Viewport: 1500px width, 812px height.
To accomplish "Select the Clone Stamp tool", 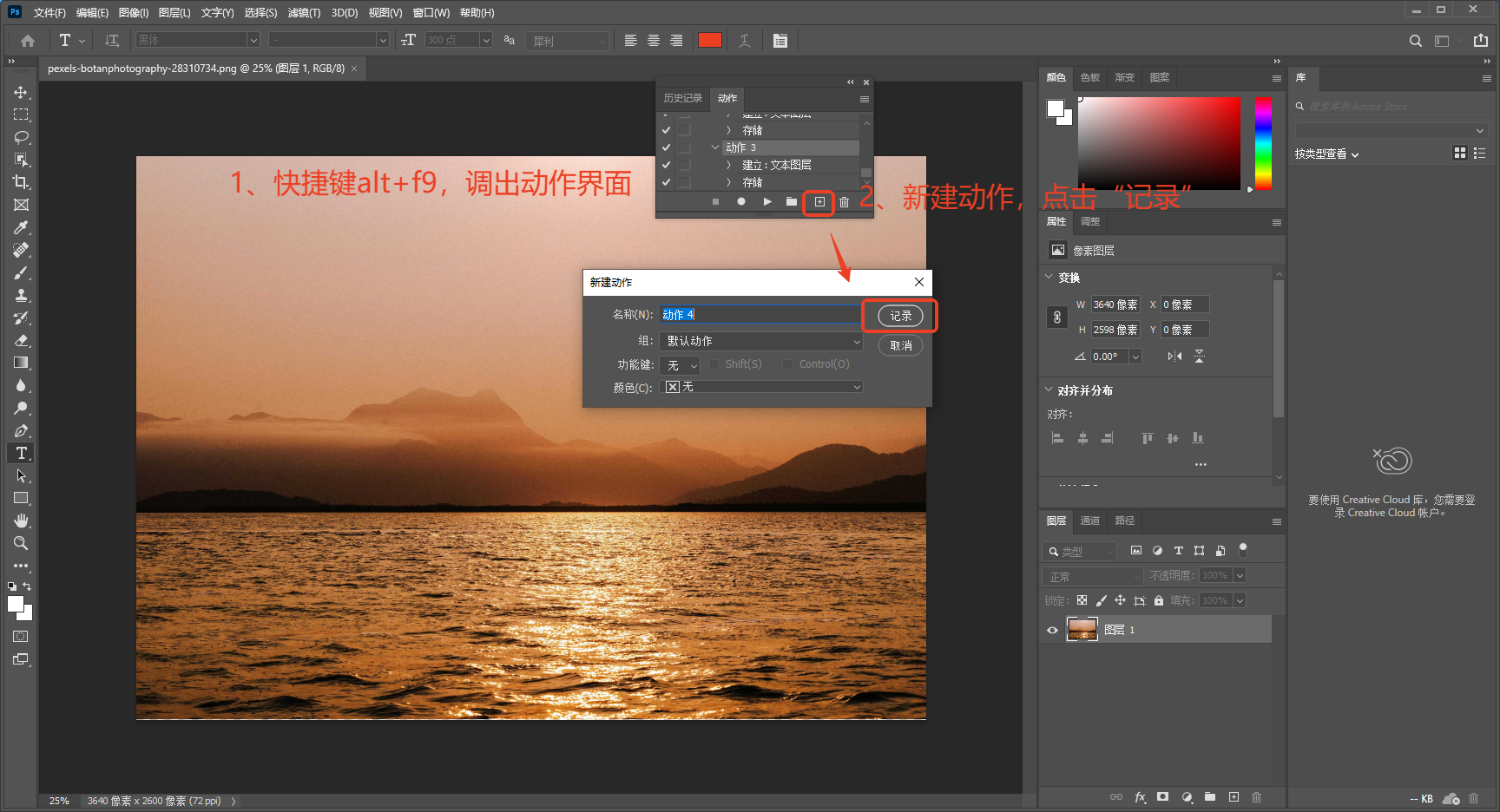I will pos(21,295).
